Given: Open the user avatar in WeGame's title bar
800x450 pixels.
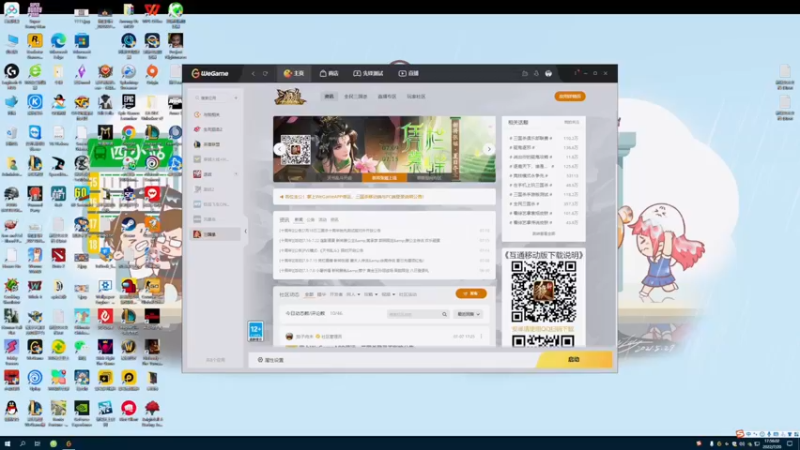Looking at the screenshot, I should (x=548, y=73).
